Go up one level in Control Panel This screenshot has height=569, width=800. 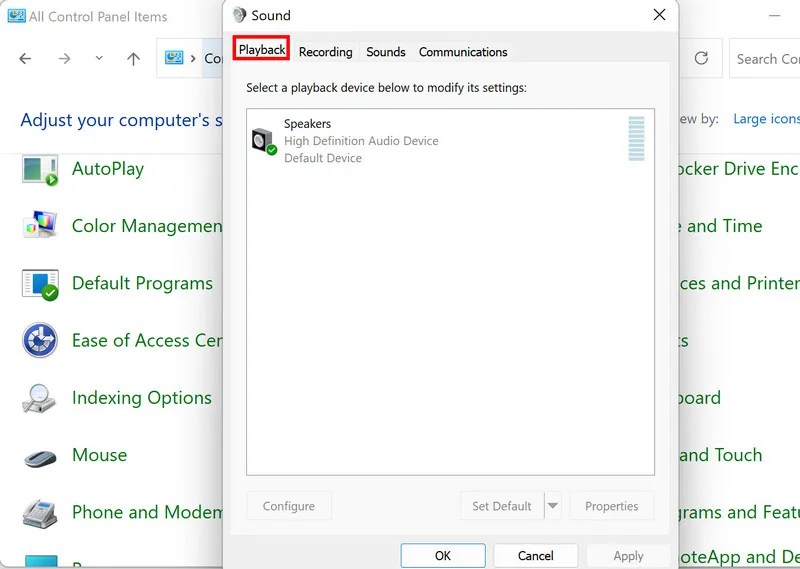click(x=133, y=59)
